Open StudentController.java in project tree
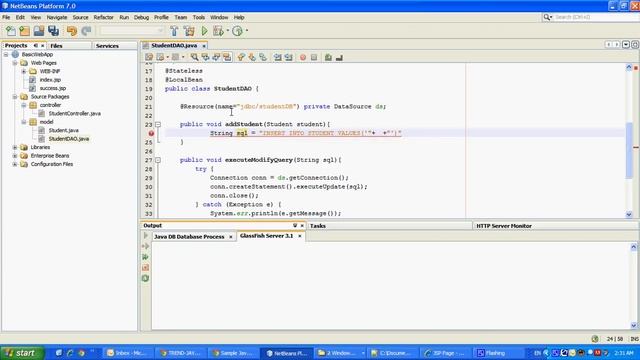 click(74, 113)
